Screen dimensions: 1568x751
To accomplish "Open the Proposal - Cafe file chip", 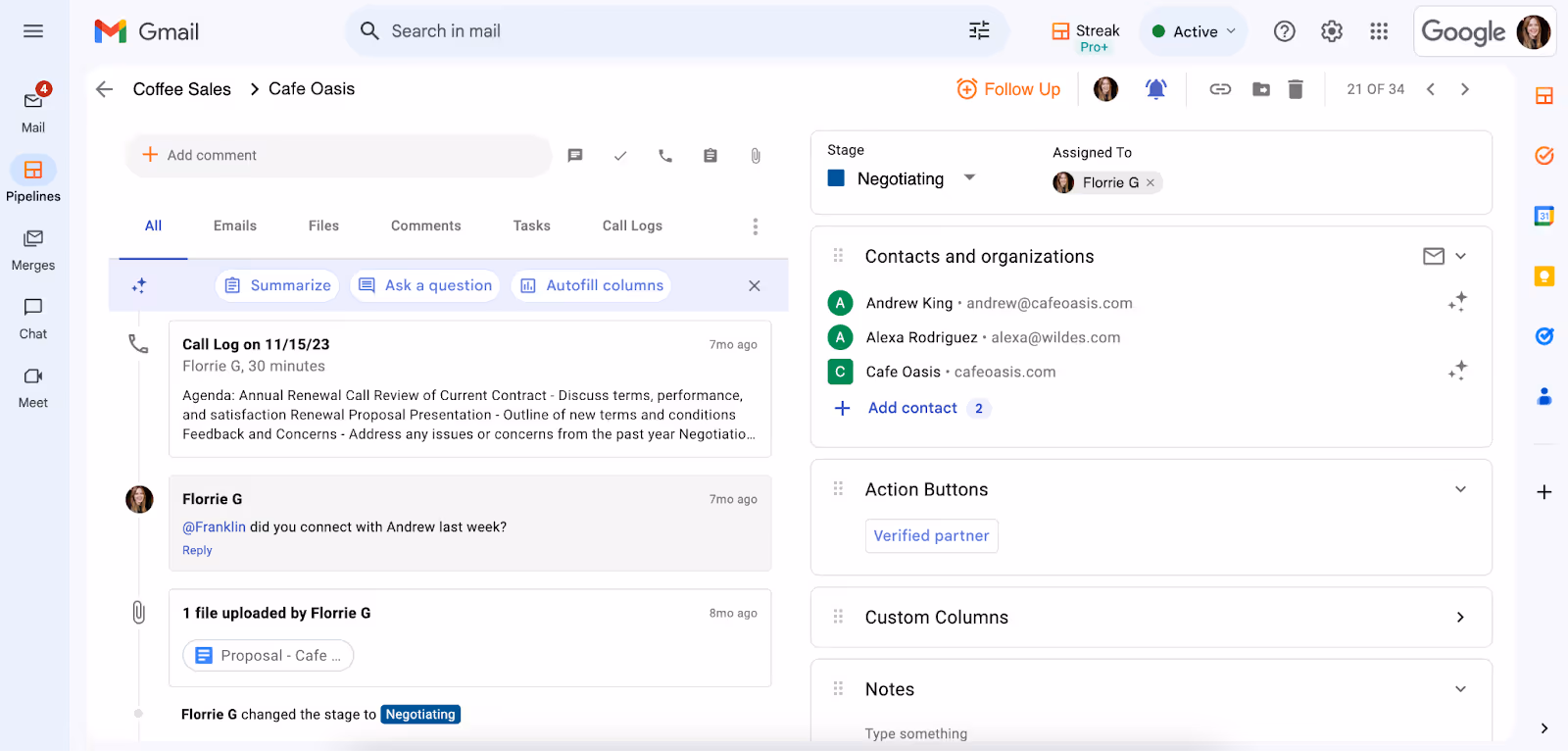I will coord(269,655).
